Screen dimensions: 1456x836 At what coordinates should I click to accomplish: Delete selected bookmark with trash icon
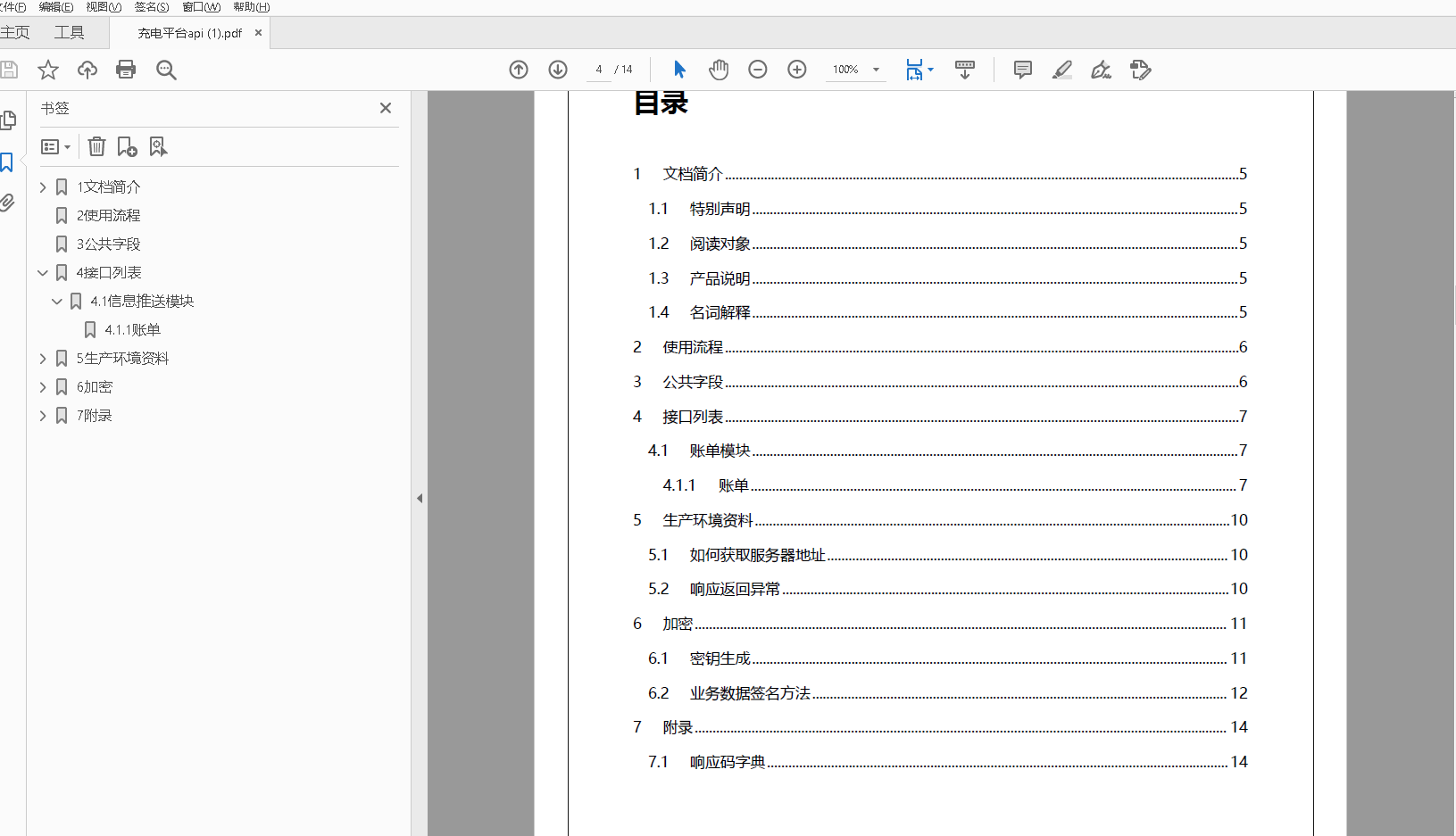tap(97, 146)
